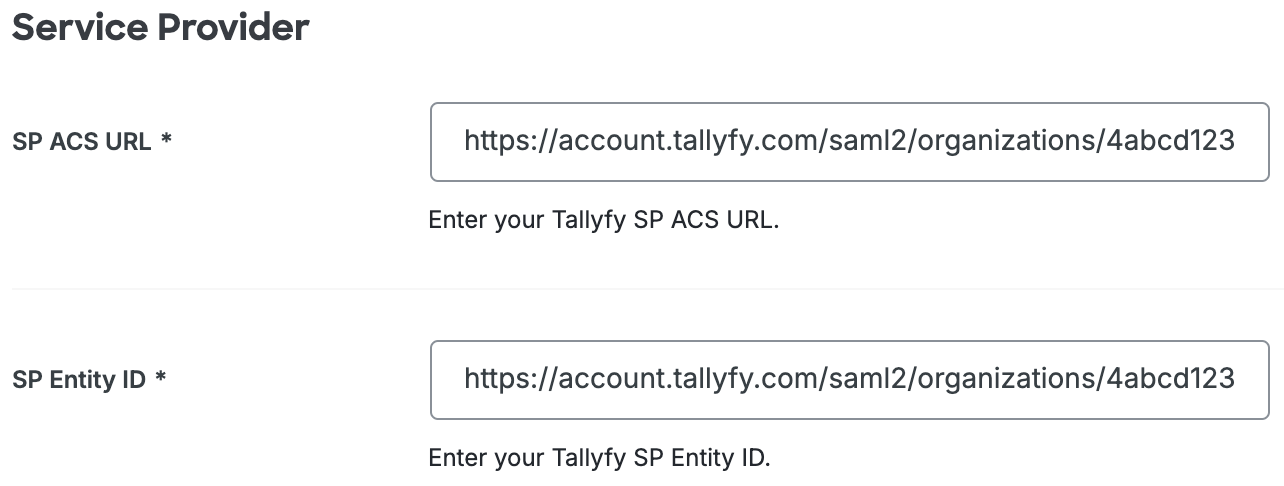1284x486 pixels.
Task: Click the 'Enter your Tallyfy SP ACS URL' hint
Action: point(603,220)
